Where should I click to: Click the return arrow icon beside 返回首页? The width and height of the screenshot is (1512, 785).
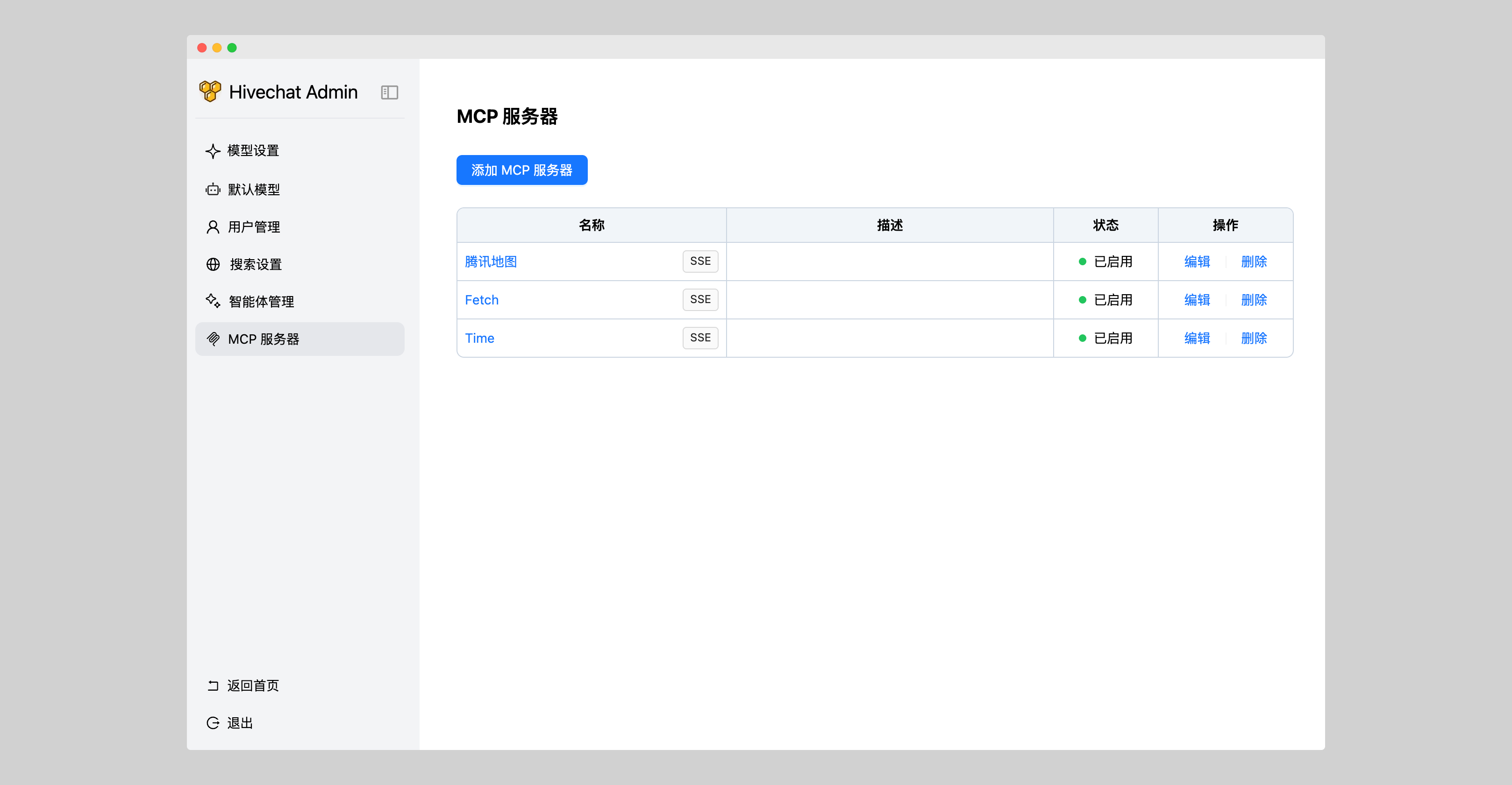pos(213,685)
